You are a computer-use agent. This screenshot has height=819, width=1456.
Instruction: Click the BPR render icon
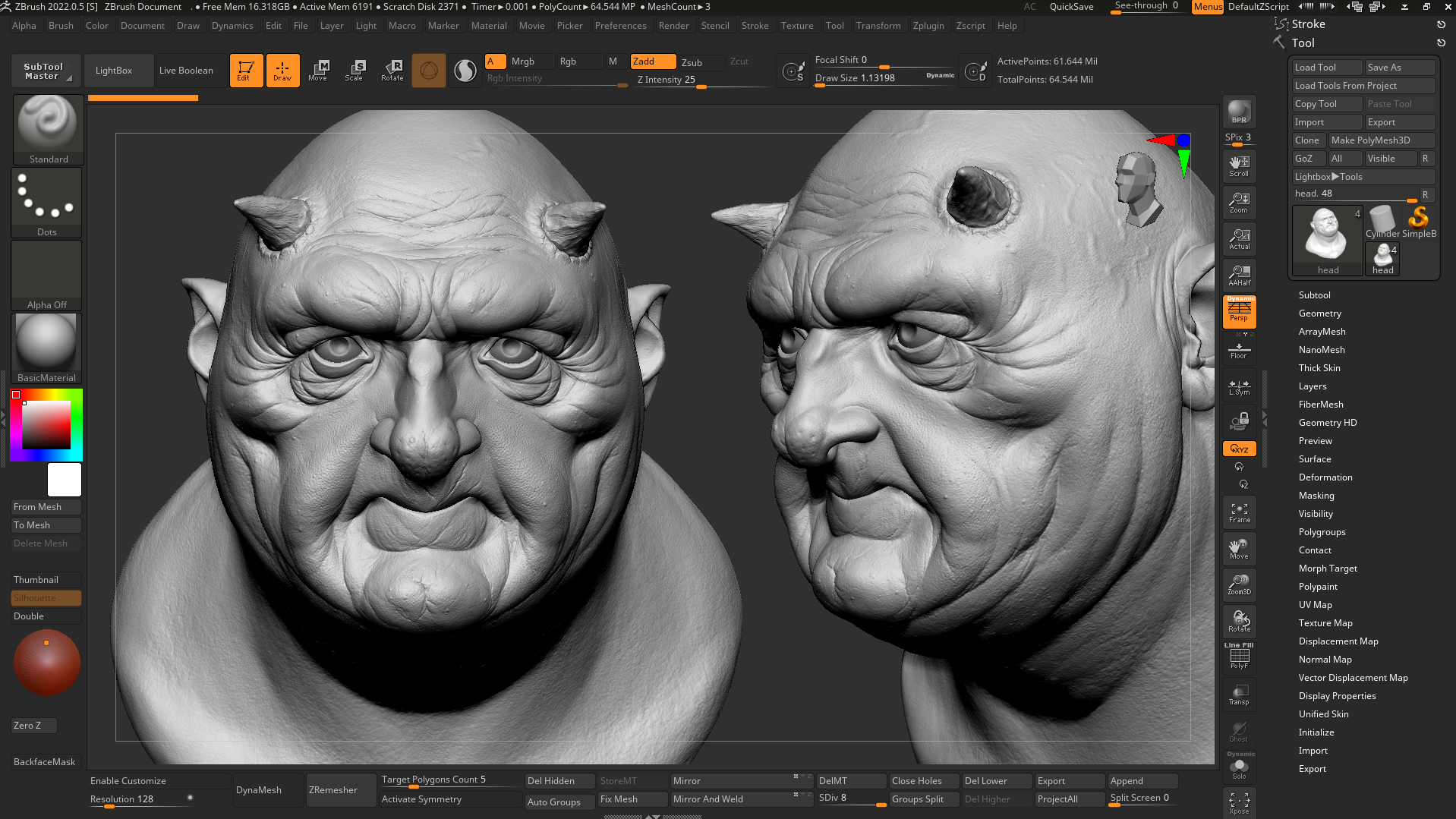point(1239,112)
